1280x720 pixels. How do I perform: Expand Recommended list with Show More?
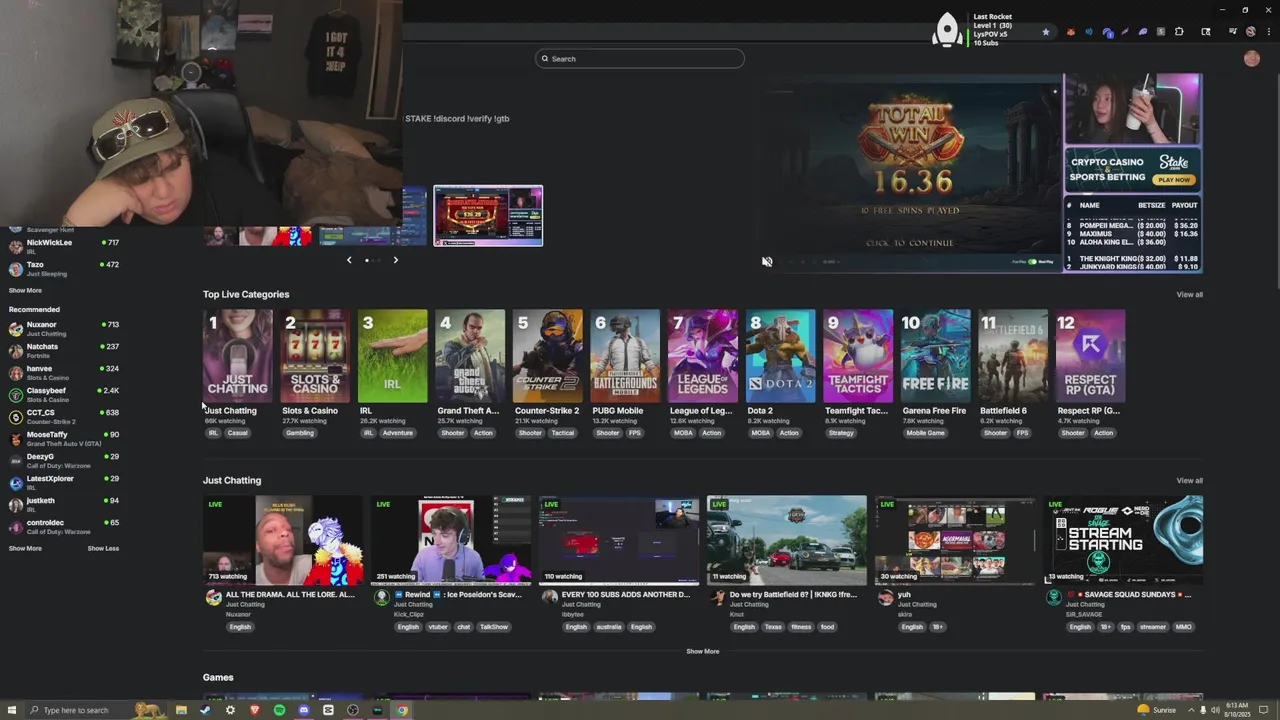click(x=25, y=549)
